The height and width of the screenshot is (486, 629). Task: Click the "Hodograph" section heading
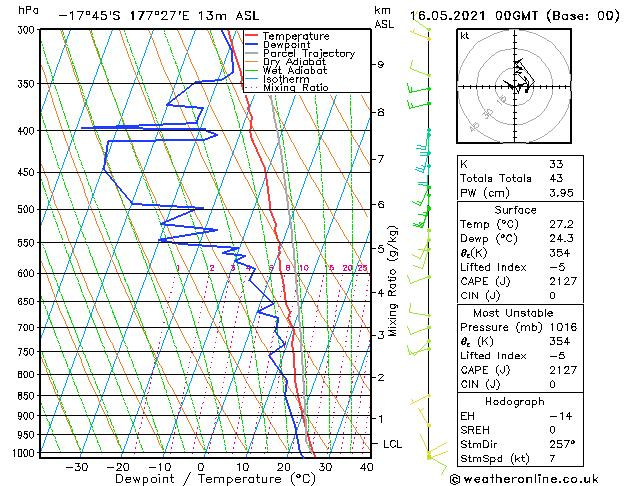(515, 402)
